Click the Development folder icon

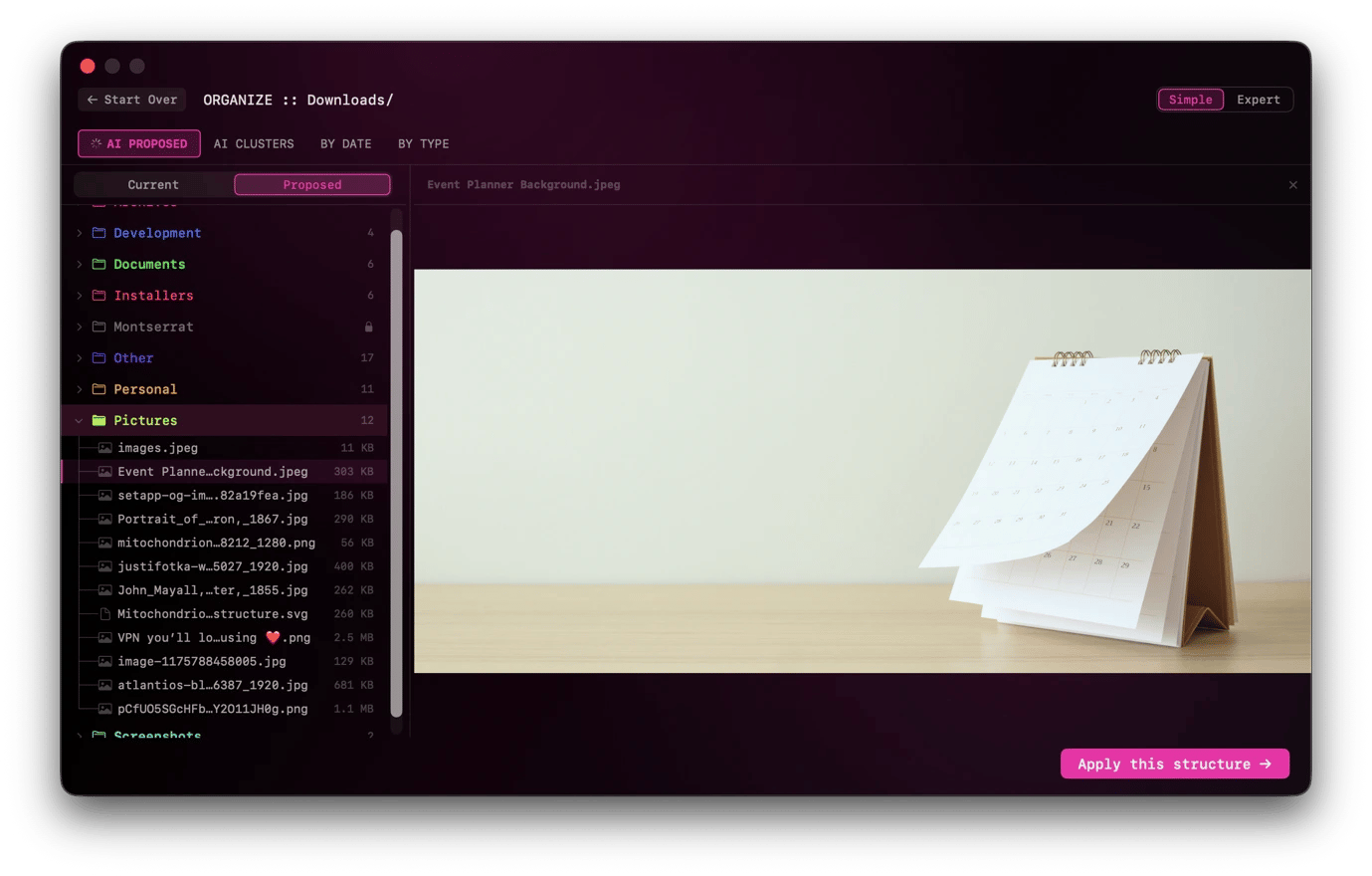tap(99, 233)
